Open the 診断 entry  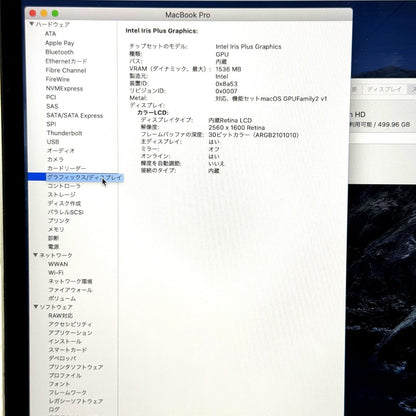click(x=53, y=238)
